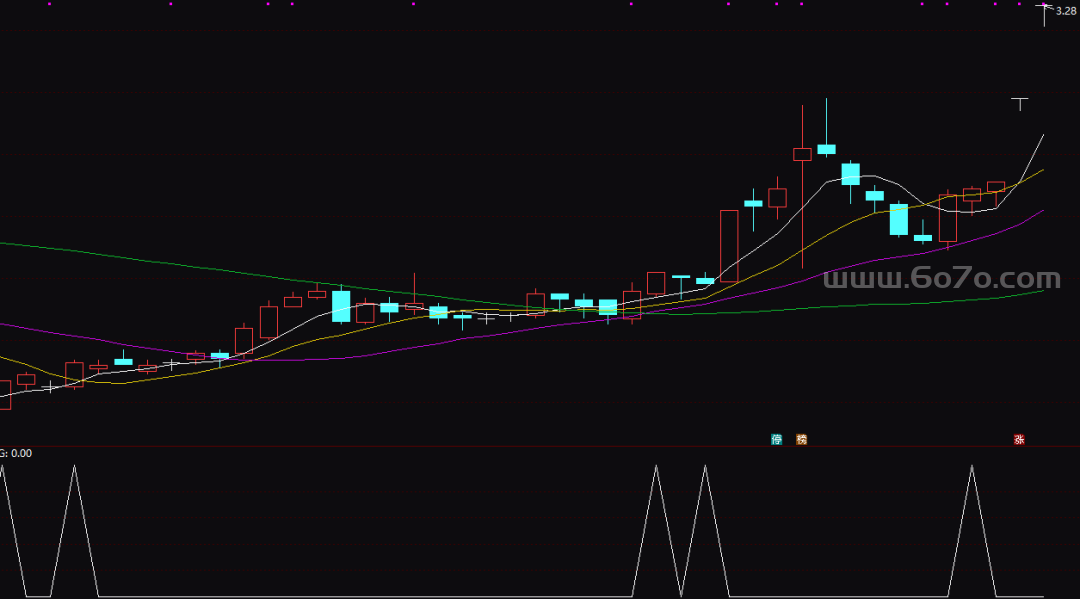1080x599 pixels.
Task: Click the www.6o7o.com watermark text
Action: pyautogui.click(x=941, y=278)
